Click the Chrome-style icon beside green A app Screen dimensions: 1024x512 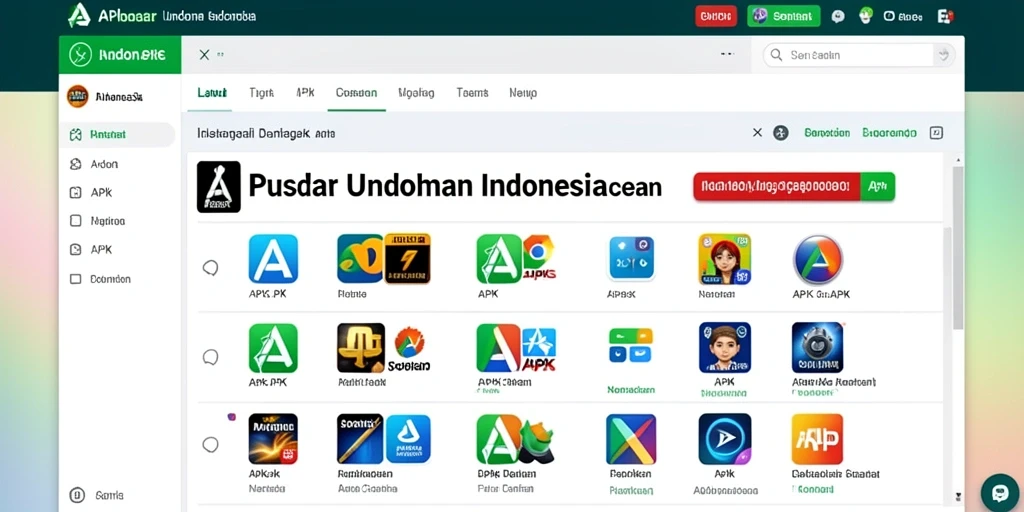539,251
